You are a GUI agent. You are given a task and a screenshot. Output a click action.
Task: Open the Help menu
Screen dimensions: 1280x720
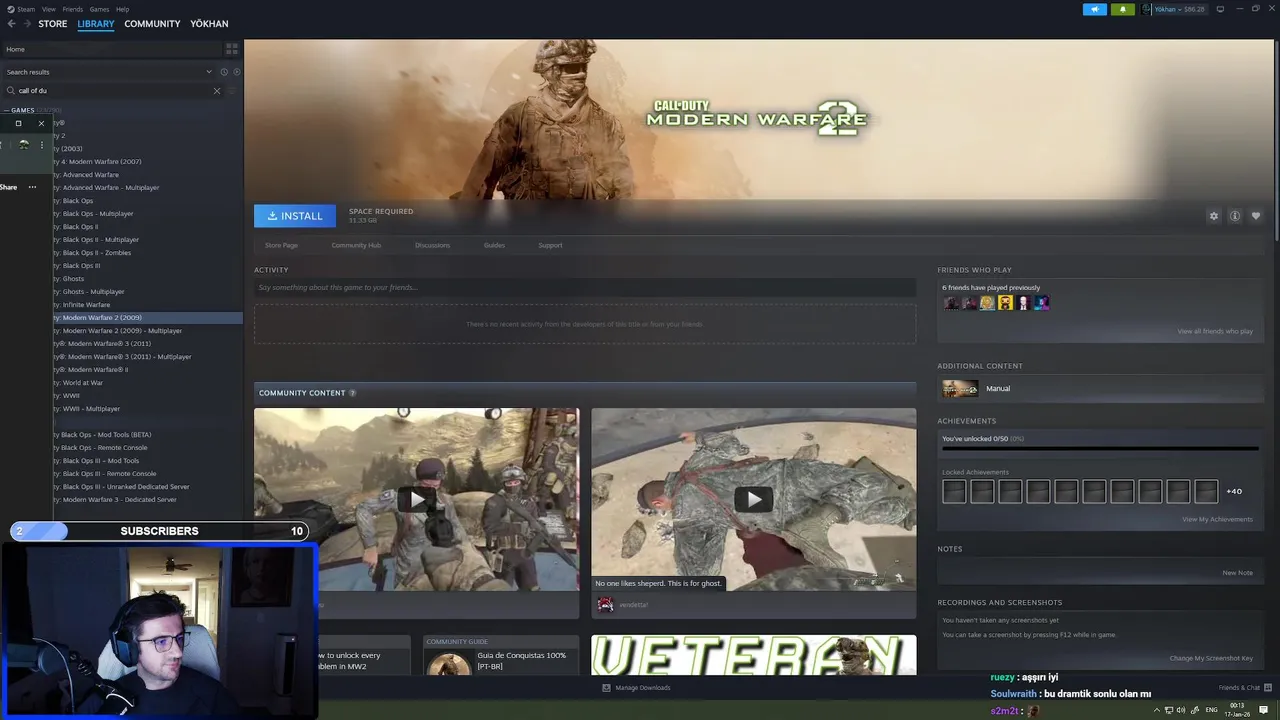(122, 9)
